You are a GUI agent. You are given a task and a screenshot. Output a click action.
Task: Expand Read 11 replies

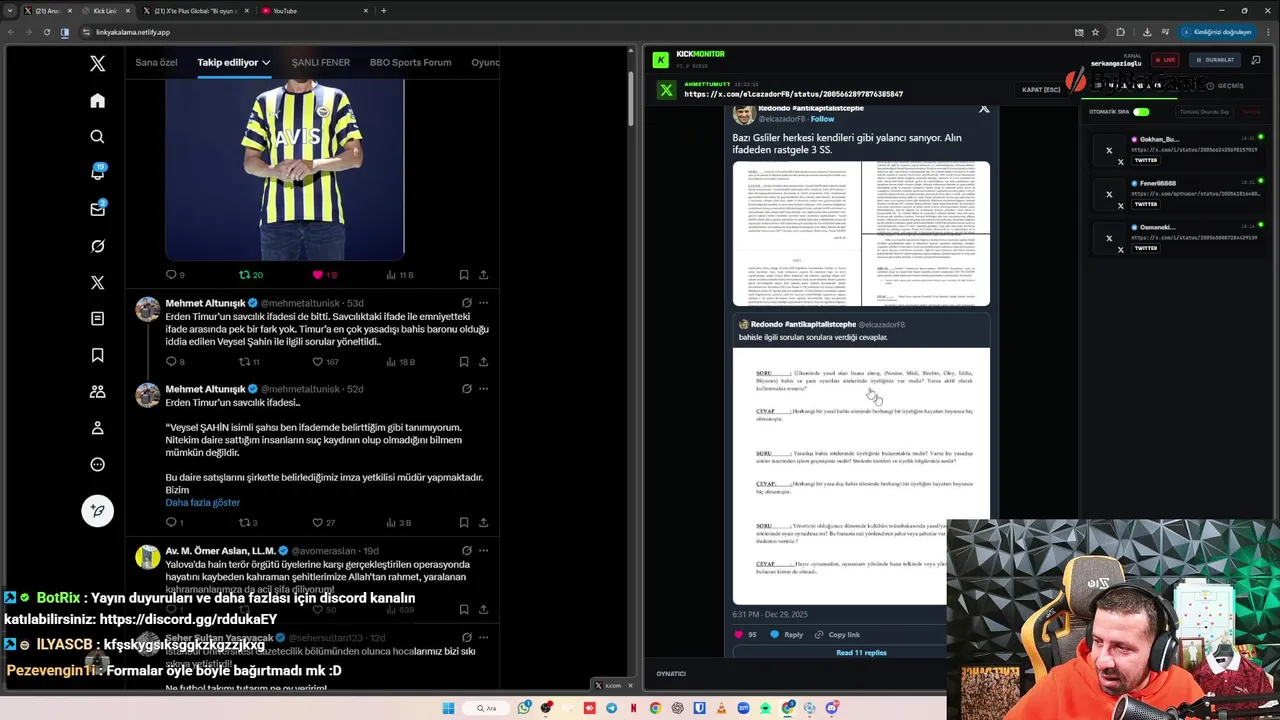pyautogui.click(x=861, y=652)
